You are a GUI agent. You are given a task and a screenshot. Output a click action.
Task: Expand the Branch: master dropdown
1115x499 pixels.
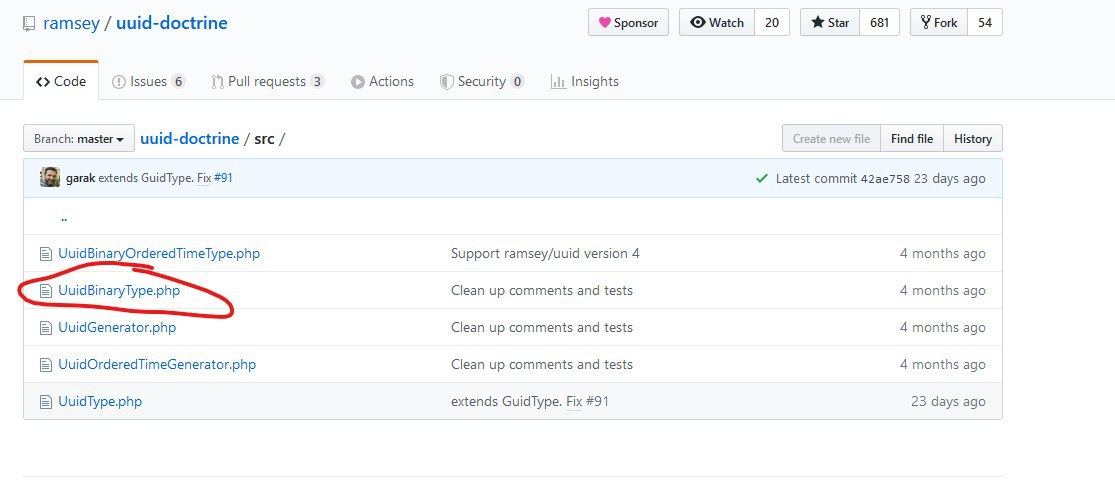79,139
